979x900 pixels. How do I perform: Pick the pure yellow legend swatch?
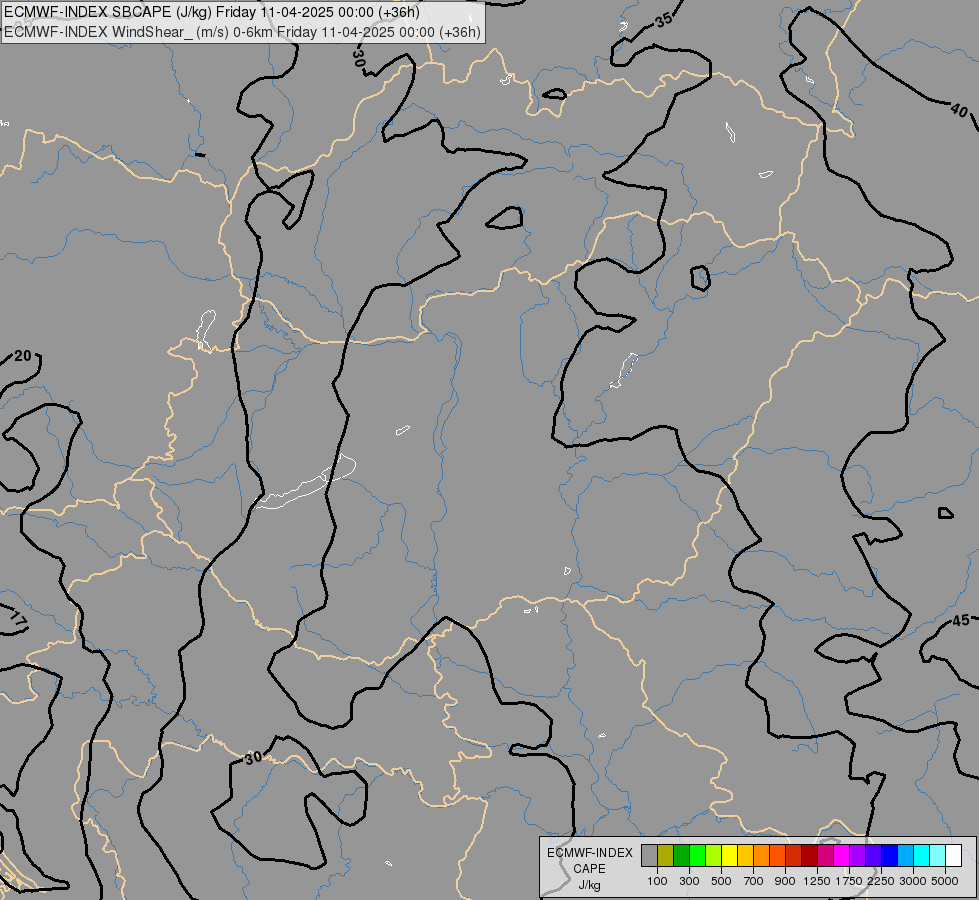(x=729, y=856)
